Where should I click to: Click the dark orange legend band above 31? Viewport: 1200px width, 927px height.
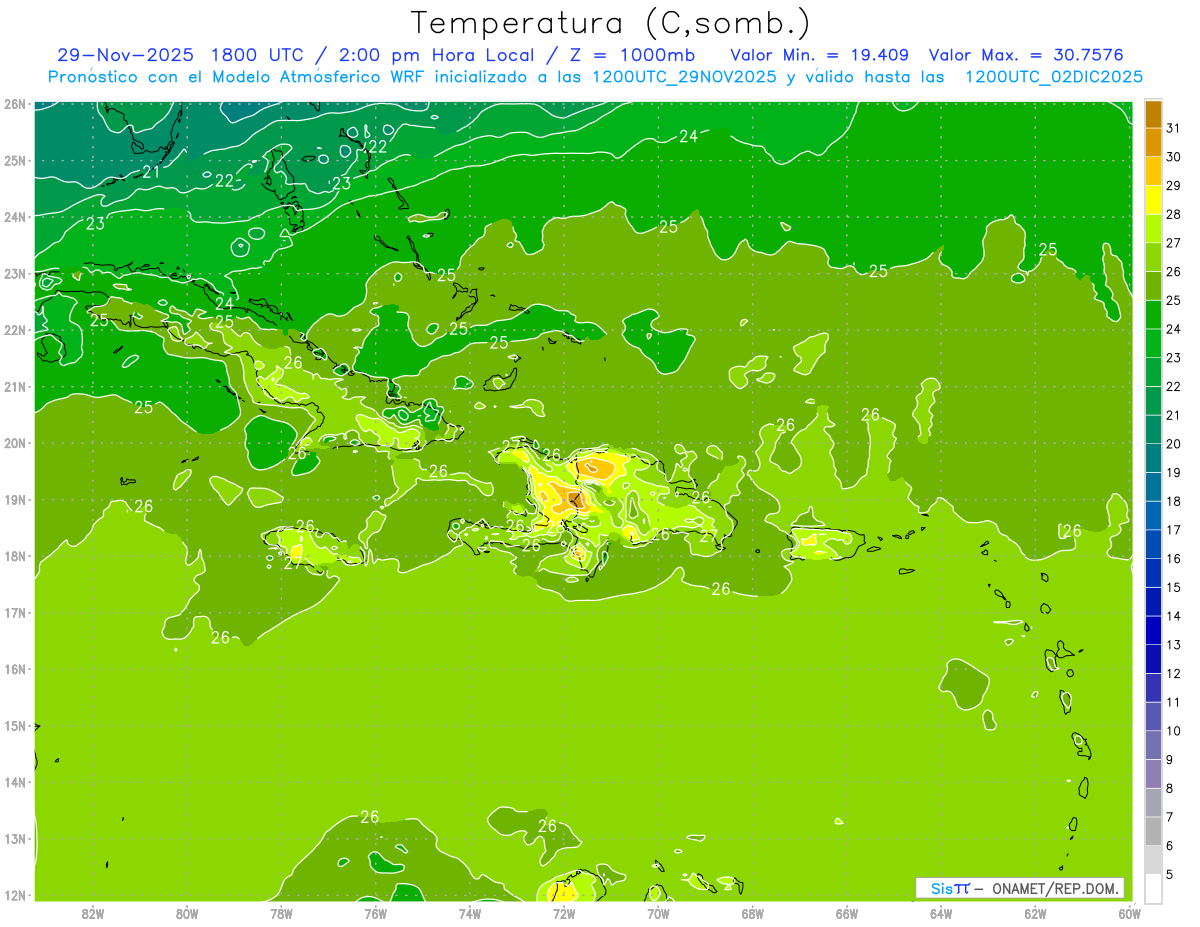1153,114
